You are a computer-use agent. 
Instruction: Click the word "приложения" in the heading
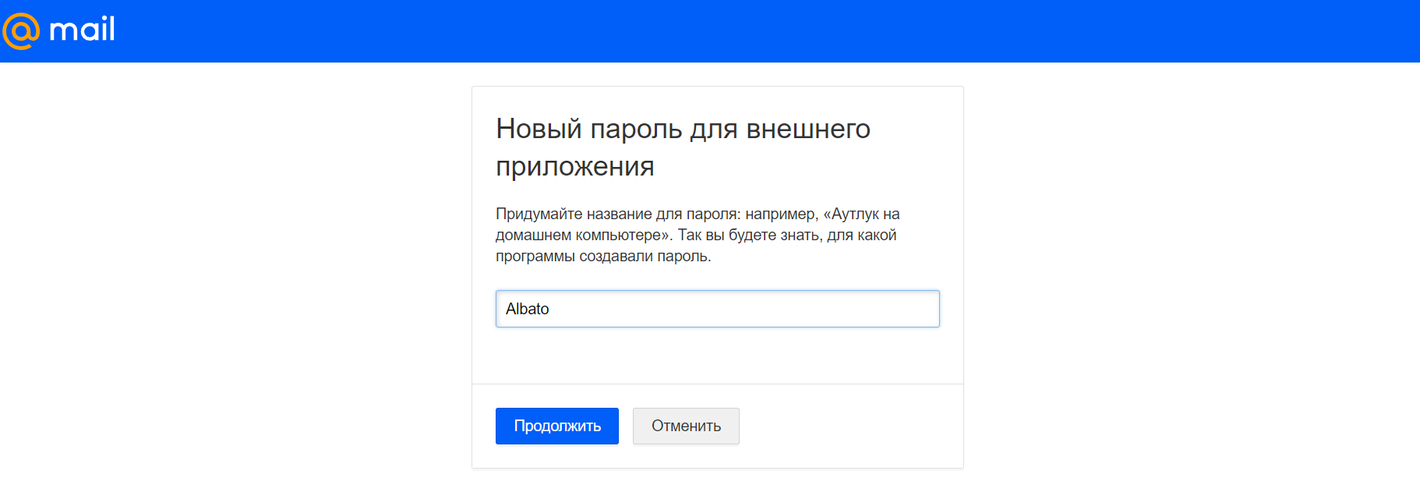(575, 165)
